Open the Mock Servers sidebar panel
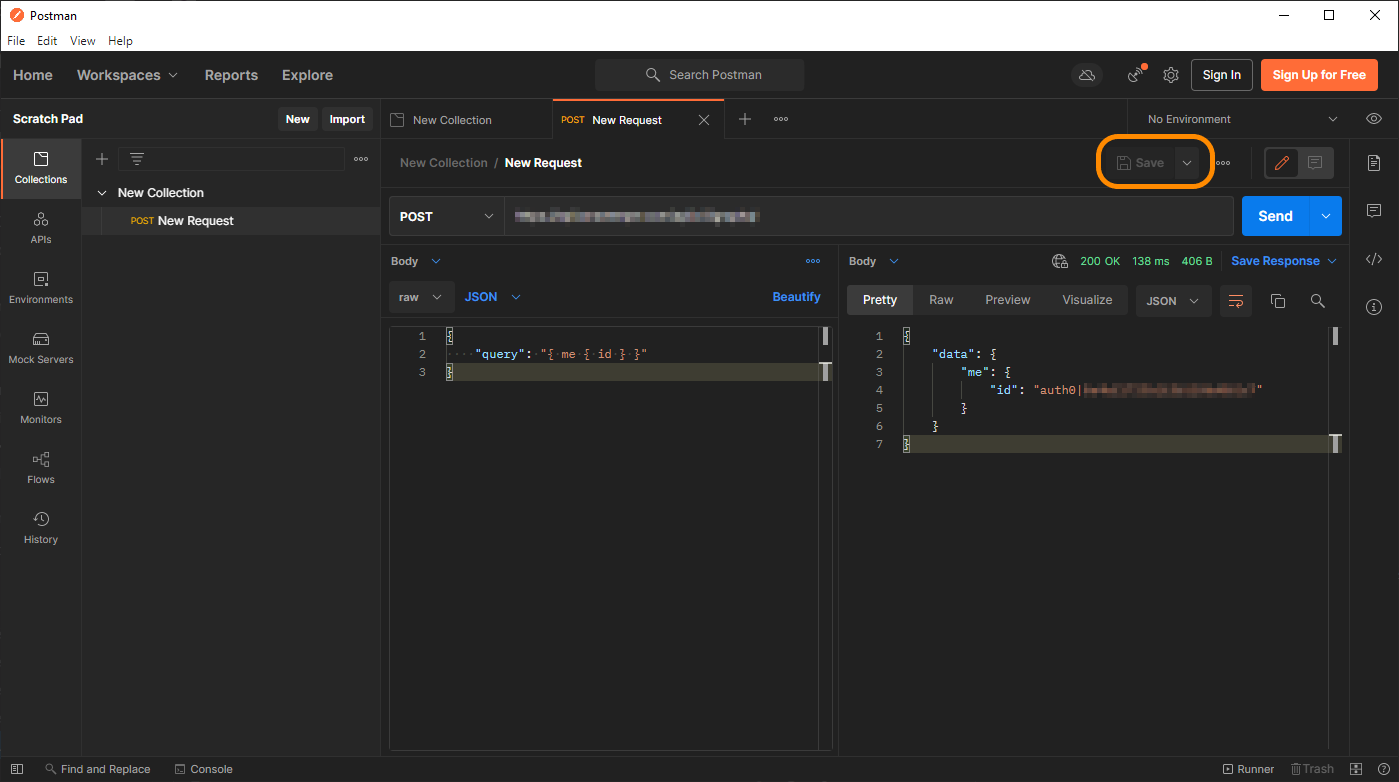The image size is (1399, 782). (x=41, y=348)
